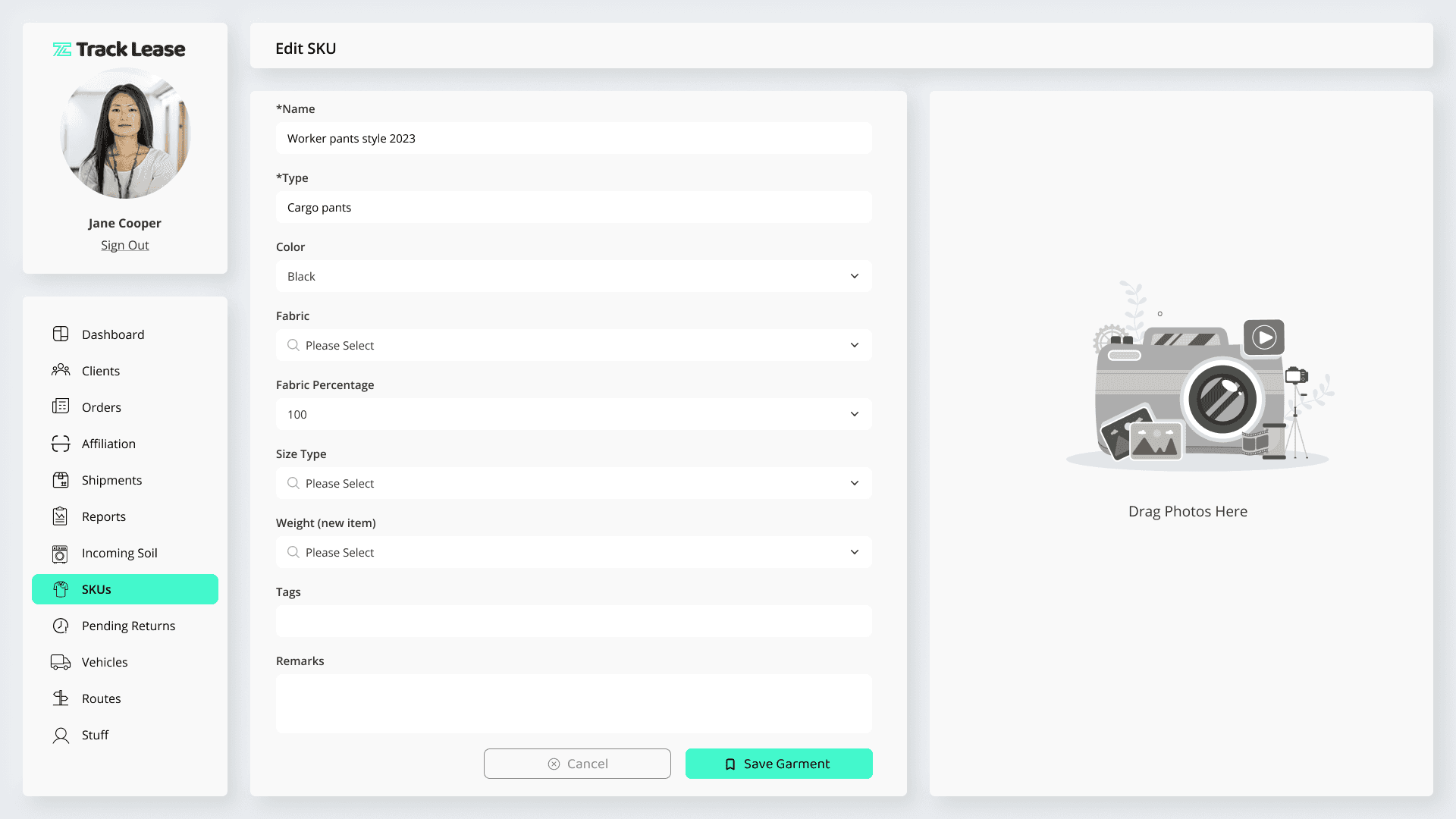Click the Pending Returns clock icon

[x=61, y=626]
